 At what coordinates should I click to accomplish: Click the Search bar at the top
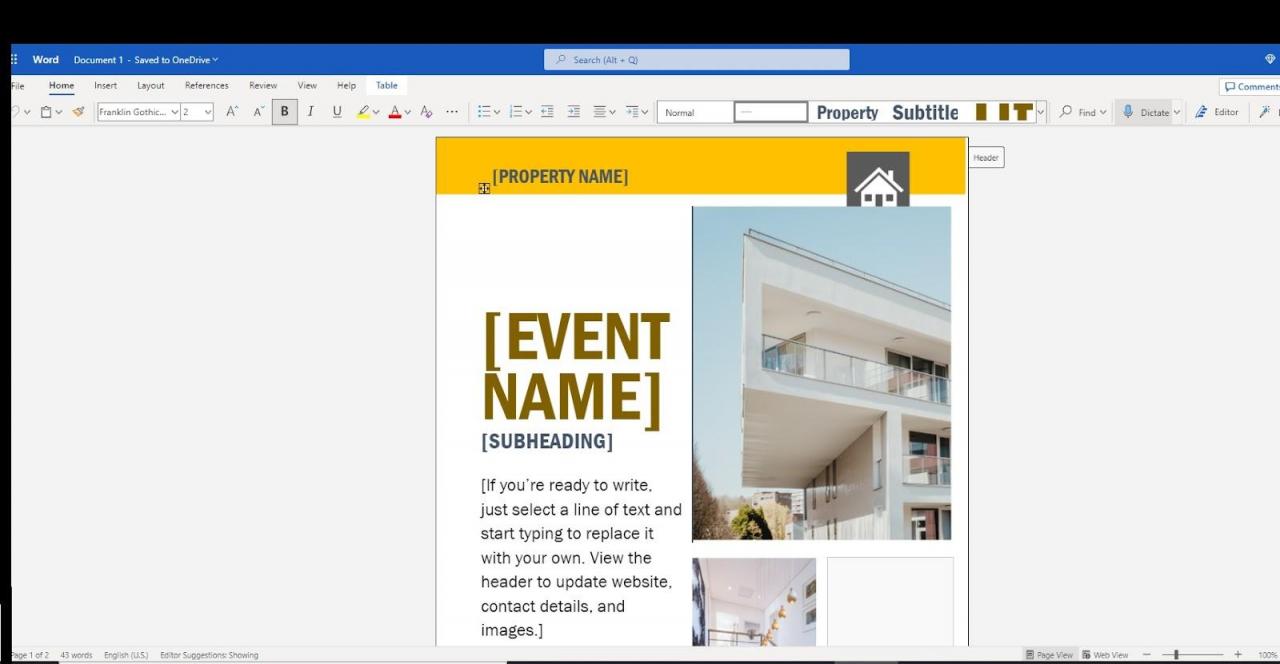tap(695, 59)
